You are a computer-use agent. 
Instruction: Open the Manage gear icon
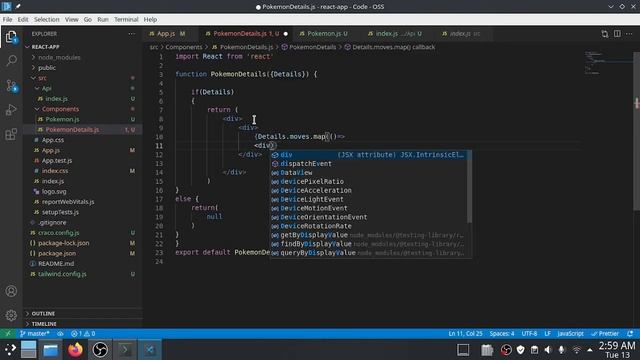tap(11, 315)
